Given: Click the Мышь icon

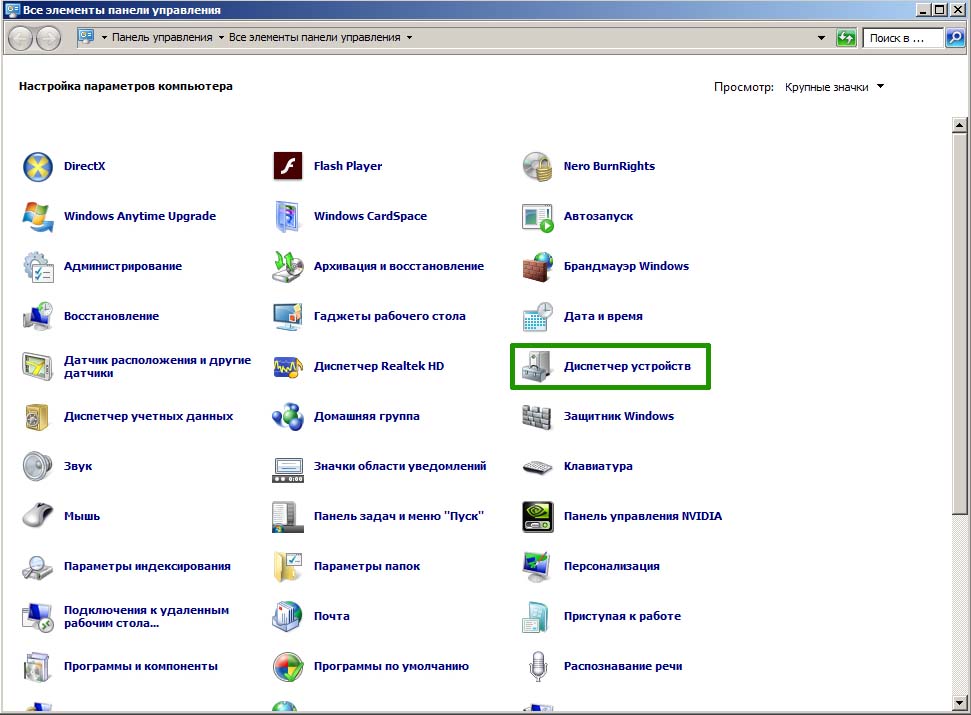Looking at the screenshot, I should coord(38,516).
